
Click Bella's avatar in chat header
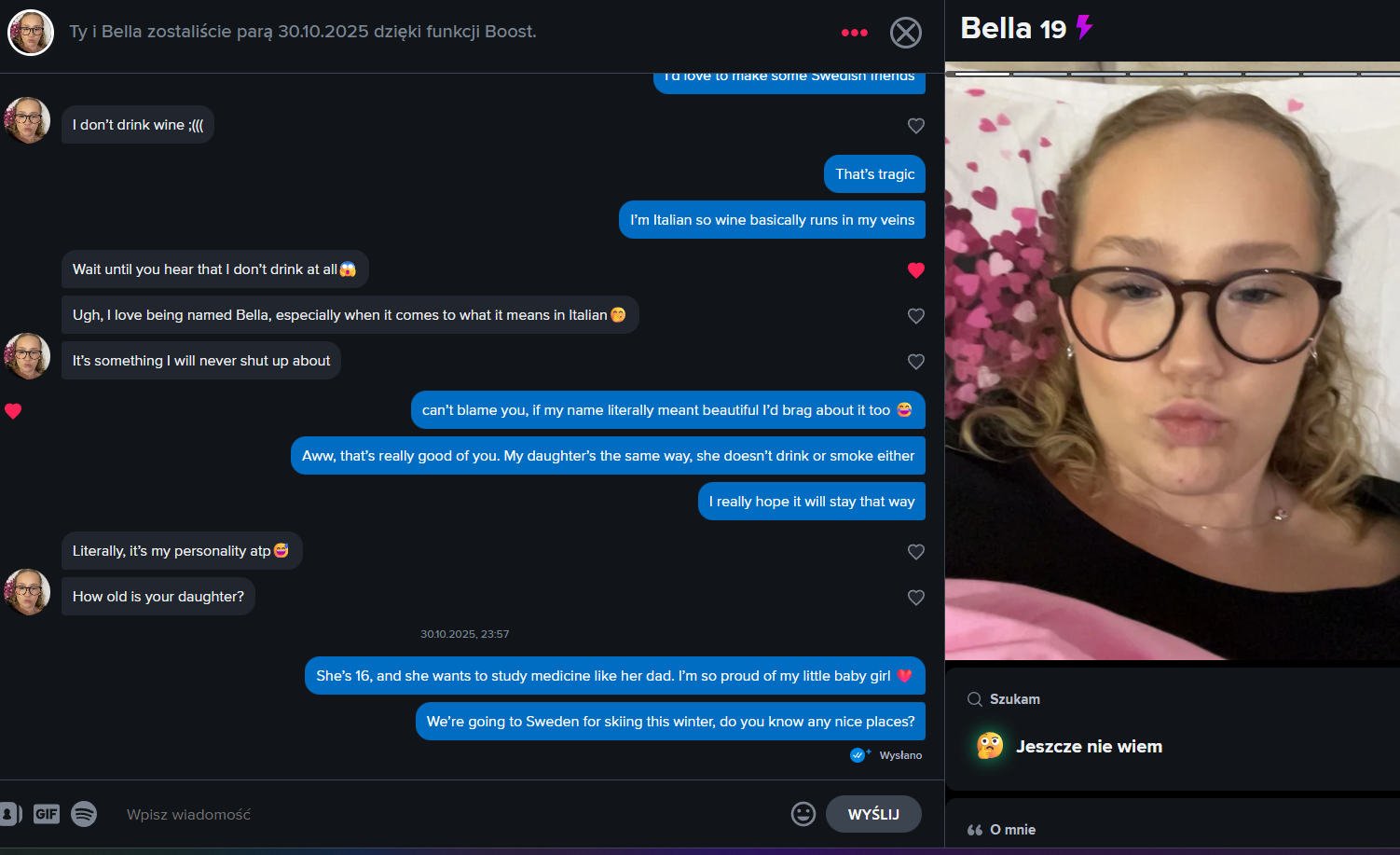31,33
